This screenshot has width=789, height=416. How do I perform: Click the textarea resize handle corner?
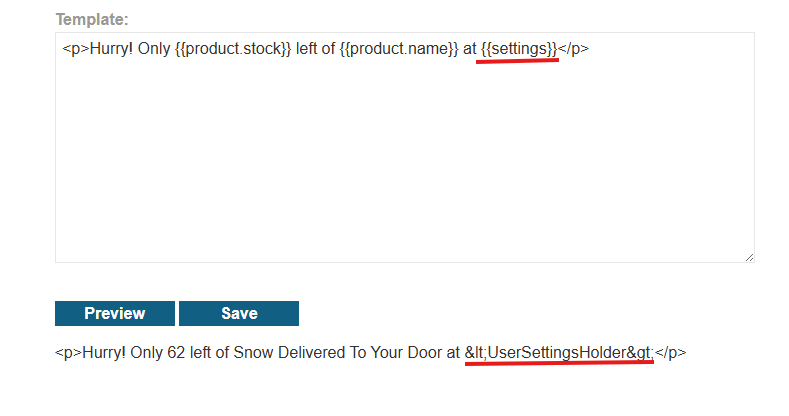click(x=748, y=257)
